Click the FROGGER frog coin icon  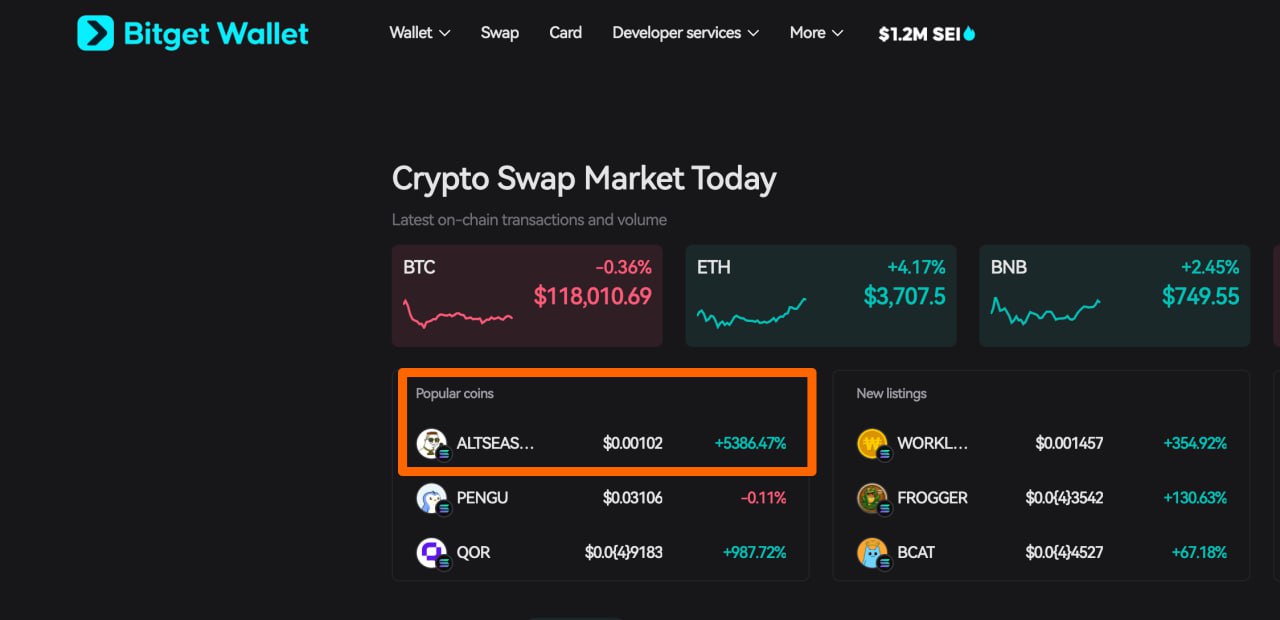point(872,498)
